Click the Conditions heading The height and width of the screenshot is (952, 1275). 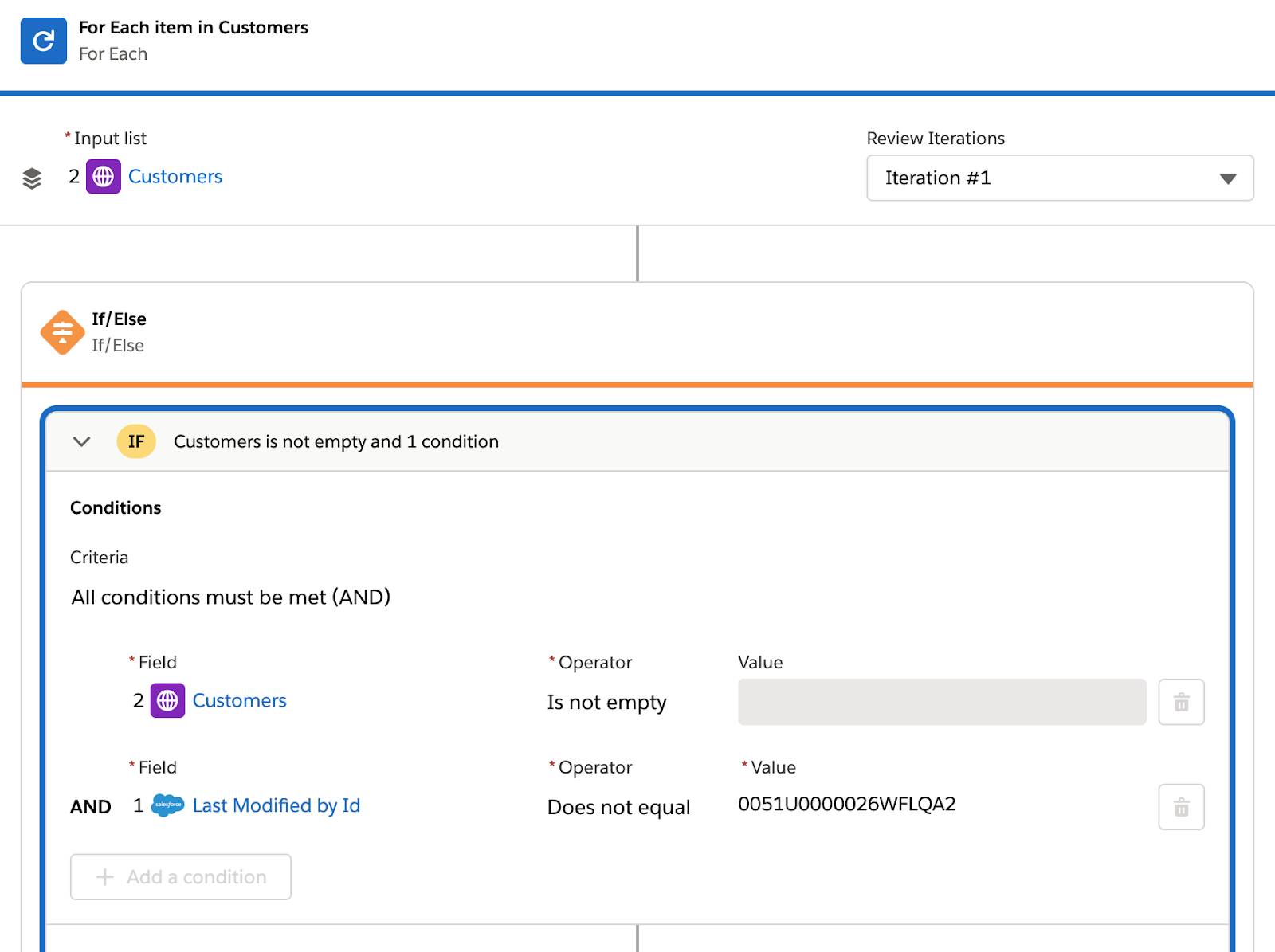coord(116,507)
